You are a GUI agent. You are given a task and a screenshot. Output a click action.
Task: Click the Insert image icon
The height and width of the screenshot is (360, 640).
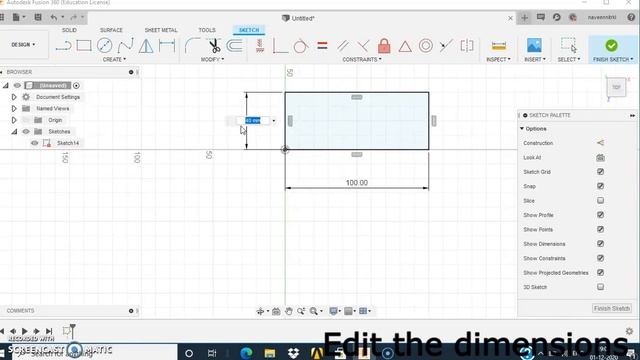[534, 45]
